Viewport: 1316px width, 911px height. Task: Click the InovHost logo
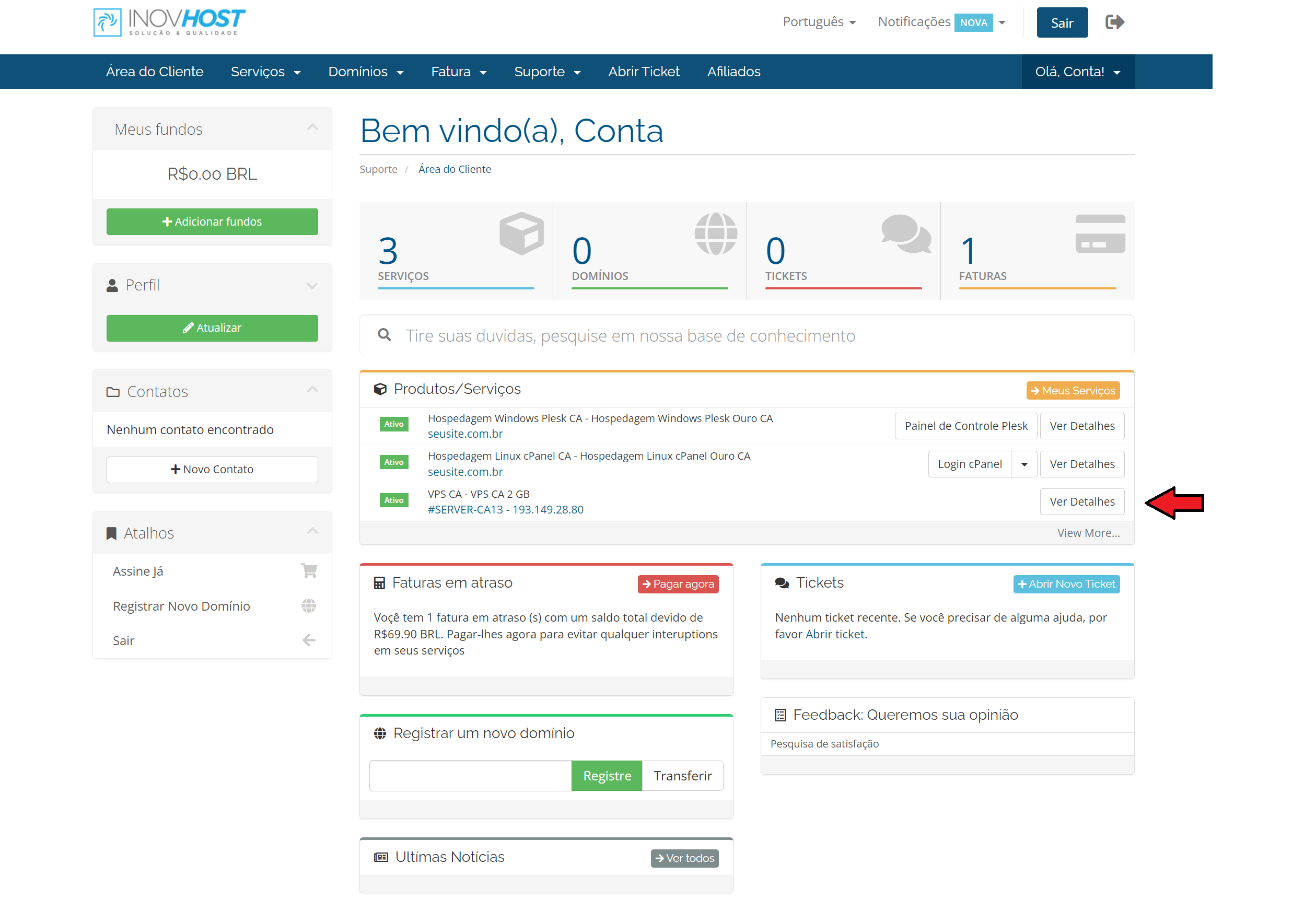(x=169, y=22)
